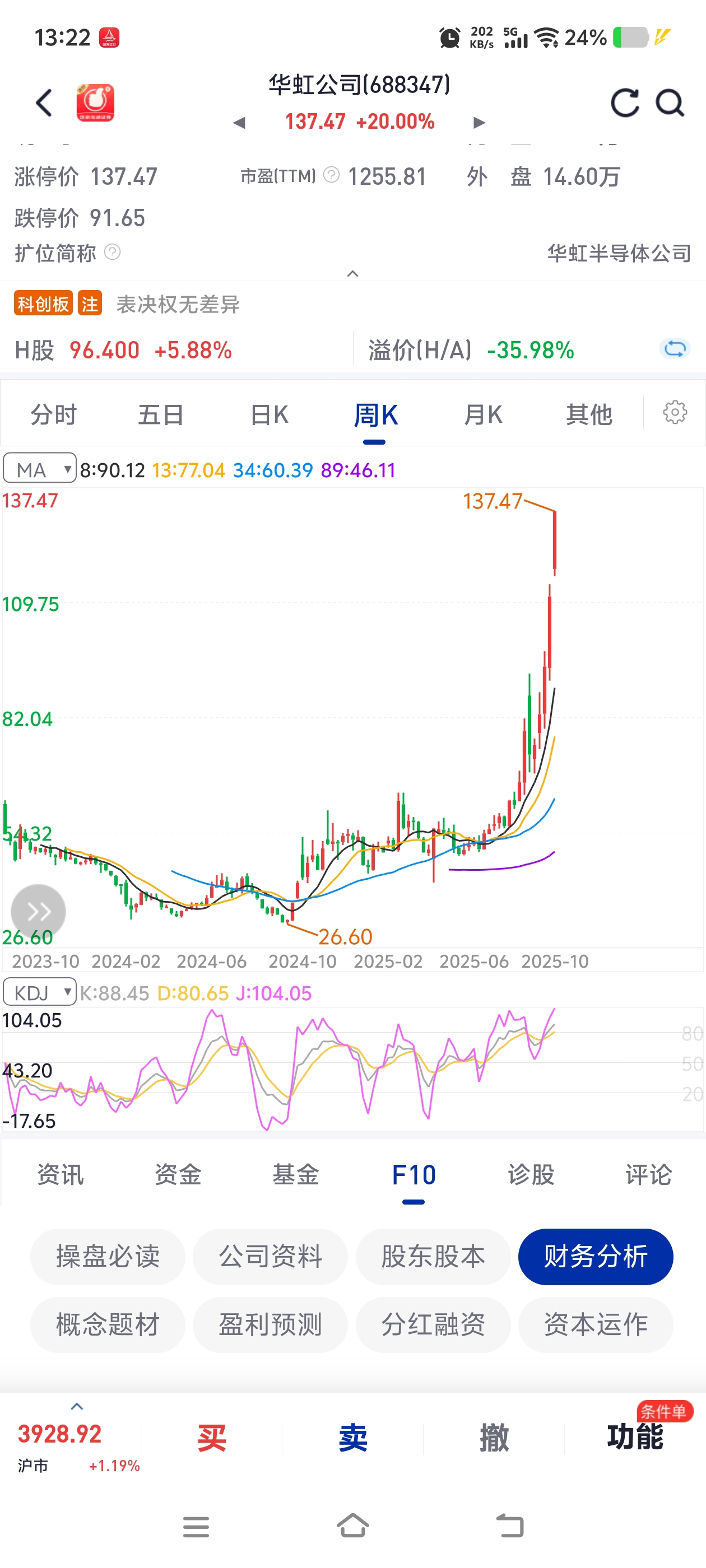Open the MA indicator dropdown
This screenshot has height=1568, width=706.
(40, 468)
